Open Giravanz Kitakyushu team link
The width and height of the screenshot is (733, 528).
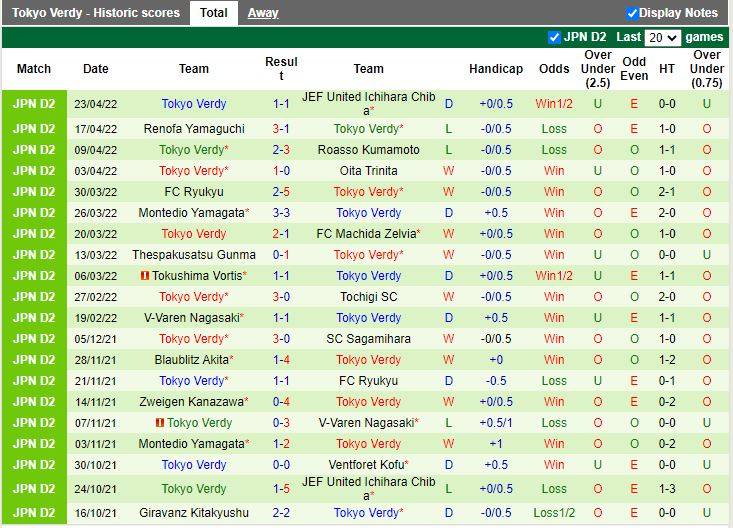194,513
